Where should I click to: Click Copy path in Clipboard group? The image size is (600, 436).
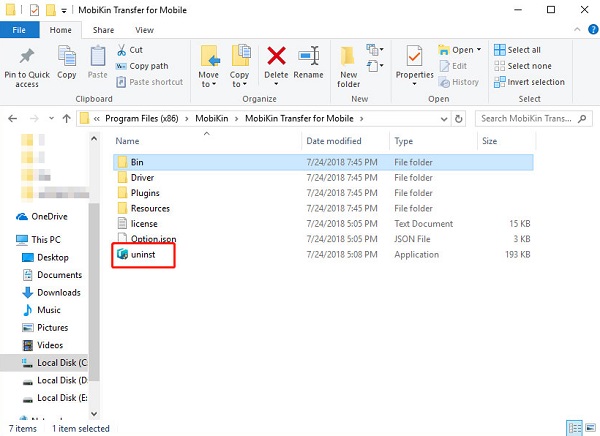(x=142, y=66)
